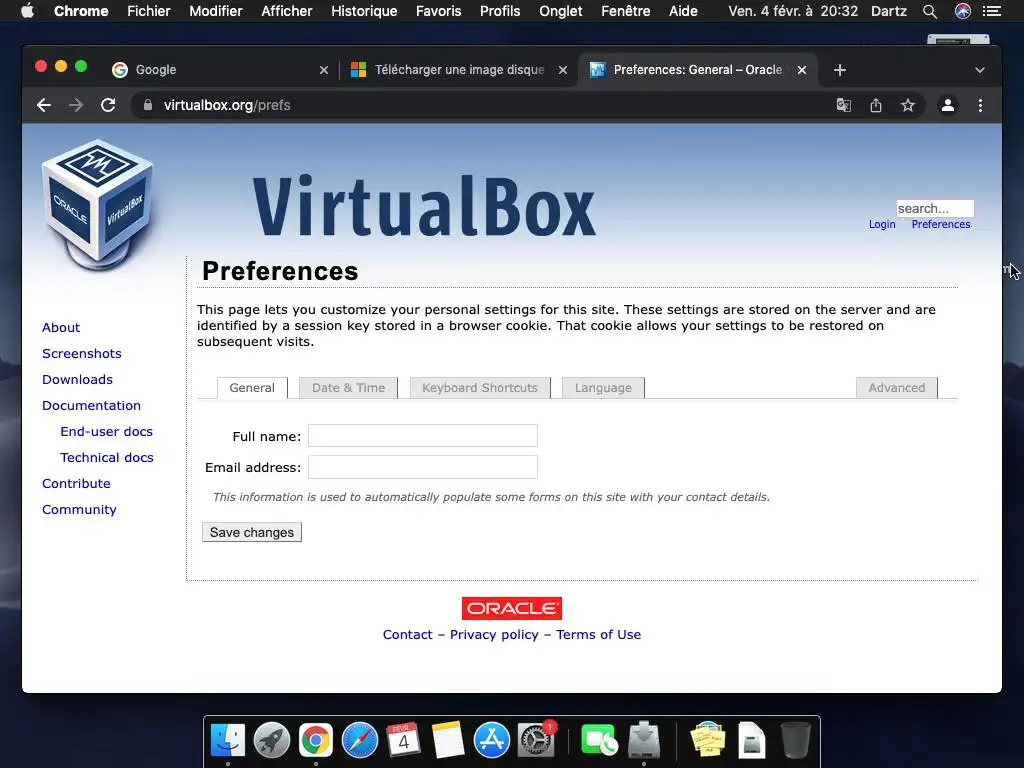1024x768 pixels.
Task: Click the VirtualBox cube logo
Action: (x=98, y=204)
